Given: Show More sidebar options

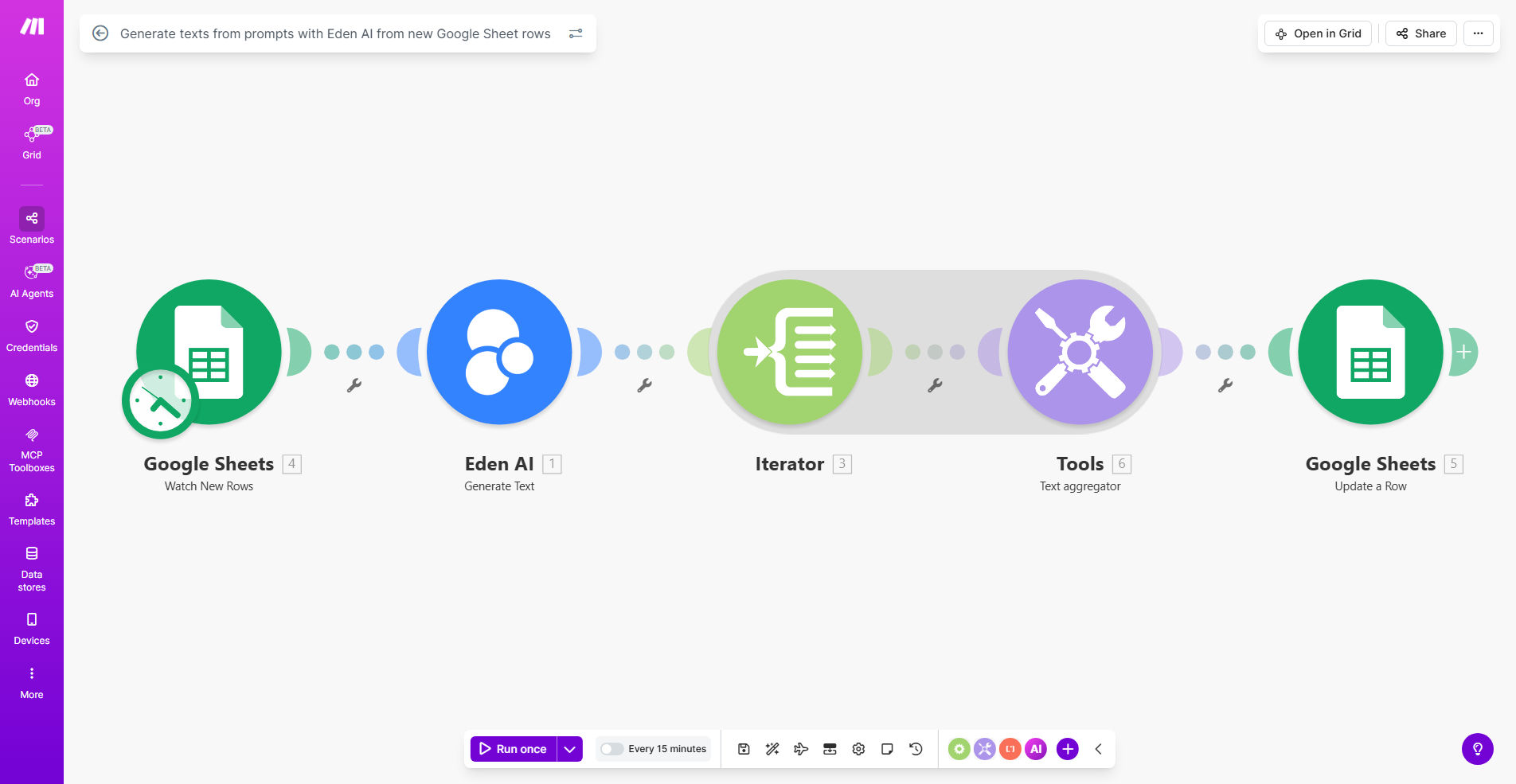Looking at the screenshot, I should tap(32, 684).
